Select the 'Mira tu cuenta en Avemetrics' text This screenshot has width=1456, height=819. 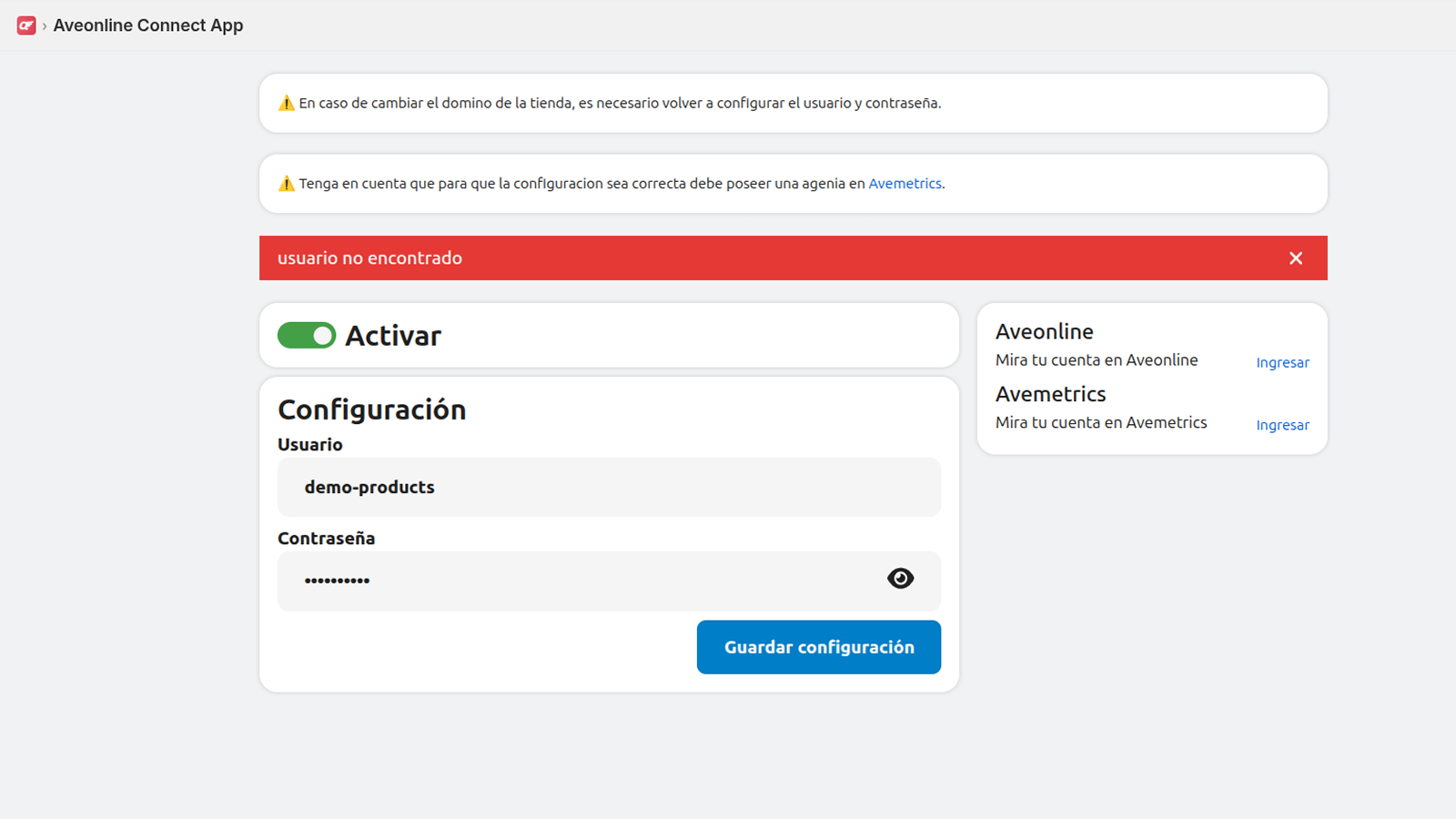pyautogui.click(x=1101, y=422)
